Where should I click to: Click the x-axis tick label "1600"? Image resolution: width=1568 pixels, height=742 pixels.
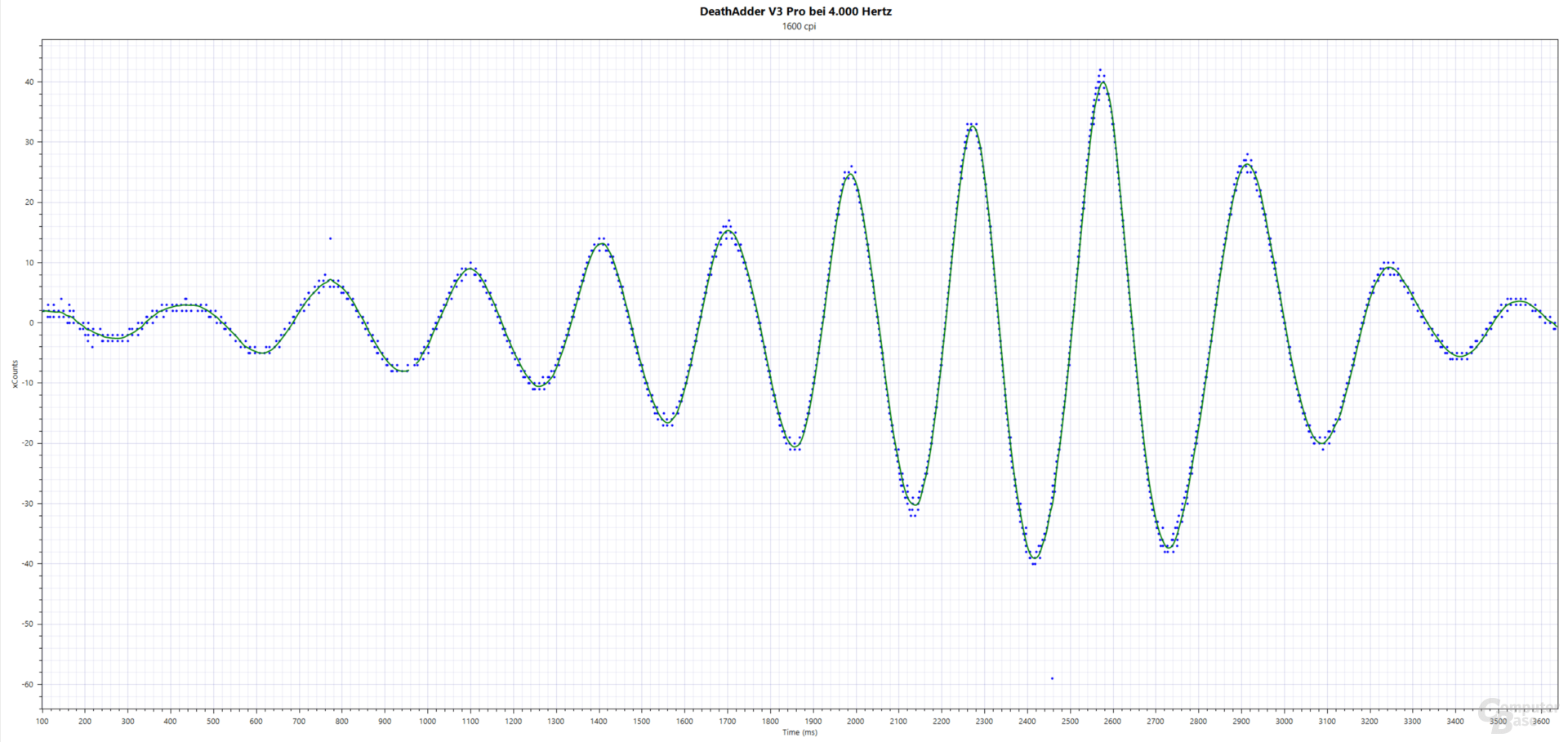point(684,722)
